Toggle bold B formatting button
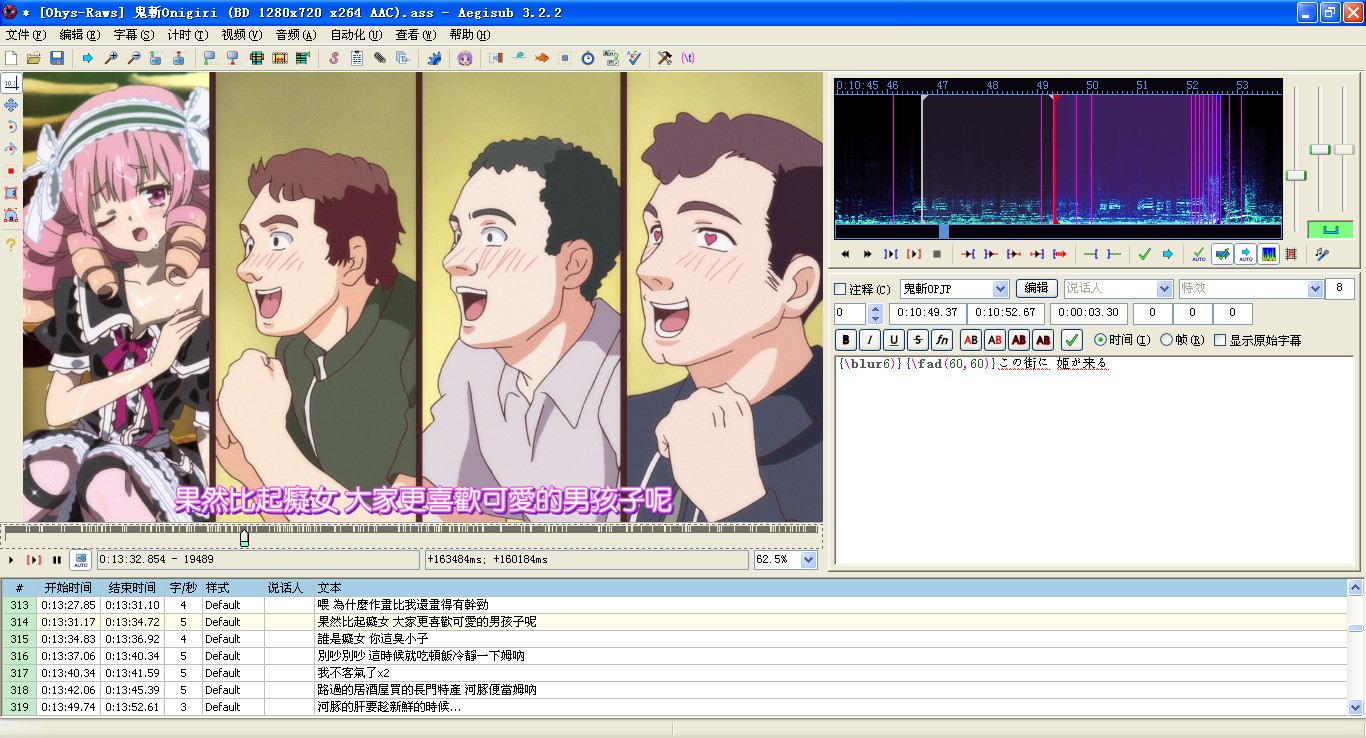 tap(846, 340)
